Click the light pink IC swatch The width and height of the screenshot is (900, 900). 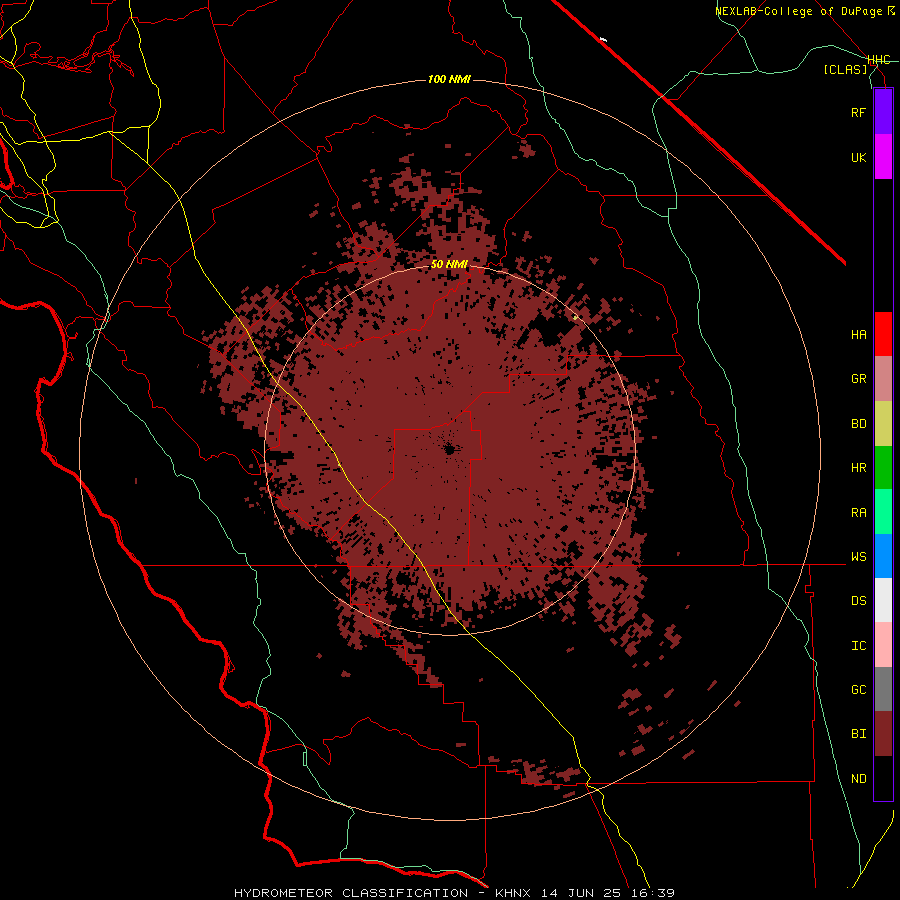pyautogui.click(x=883, y=645)
